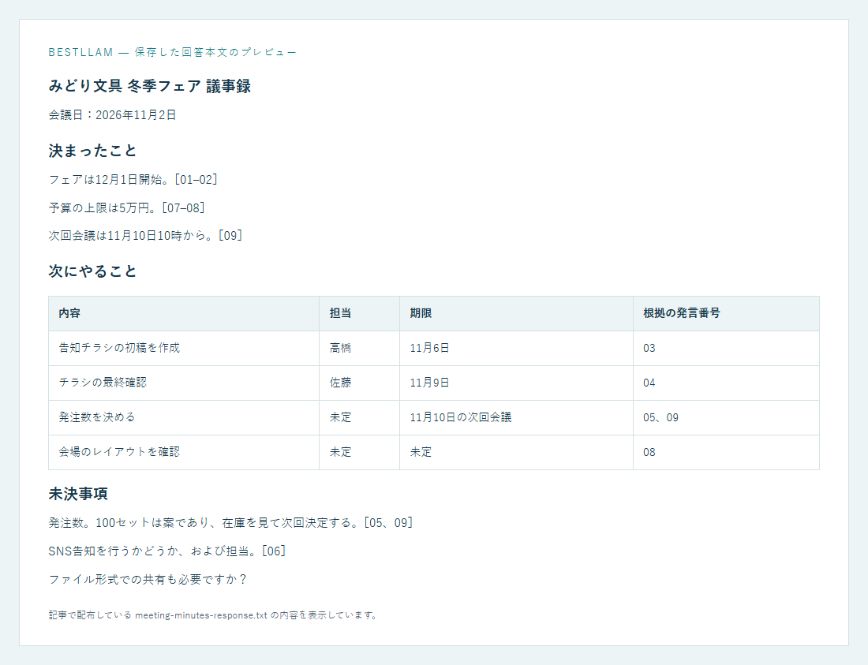This screenshot has width=868, height=665.
Task: Click the line 次回会議は11月10日10時から。[09]
Action: pyautogui.click(x=146, y=235)
